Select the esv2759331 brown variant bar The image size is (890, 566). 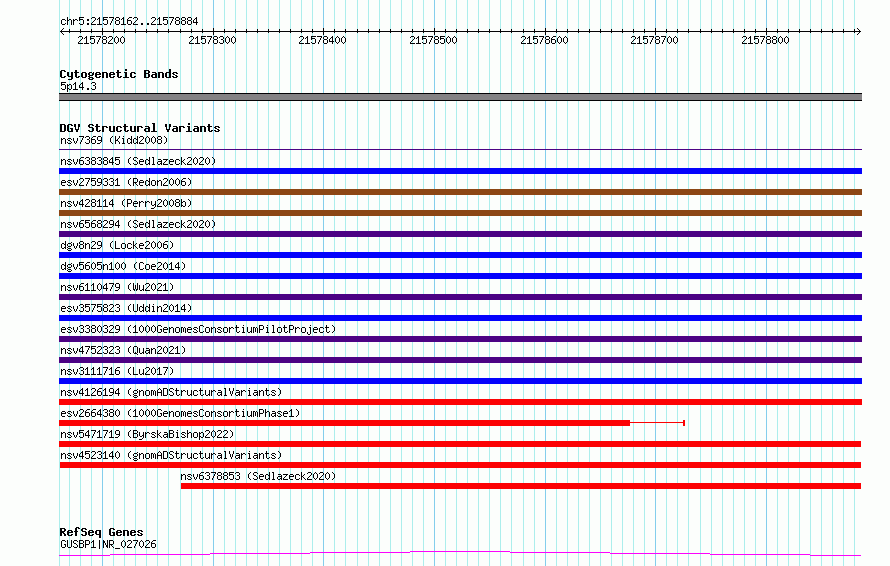click(460, 192)
